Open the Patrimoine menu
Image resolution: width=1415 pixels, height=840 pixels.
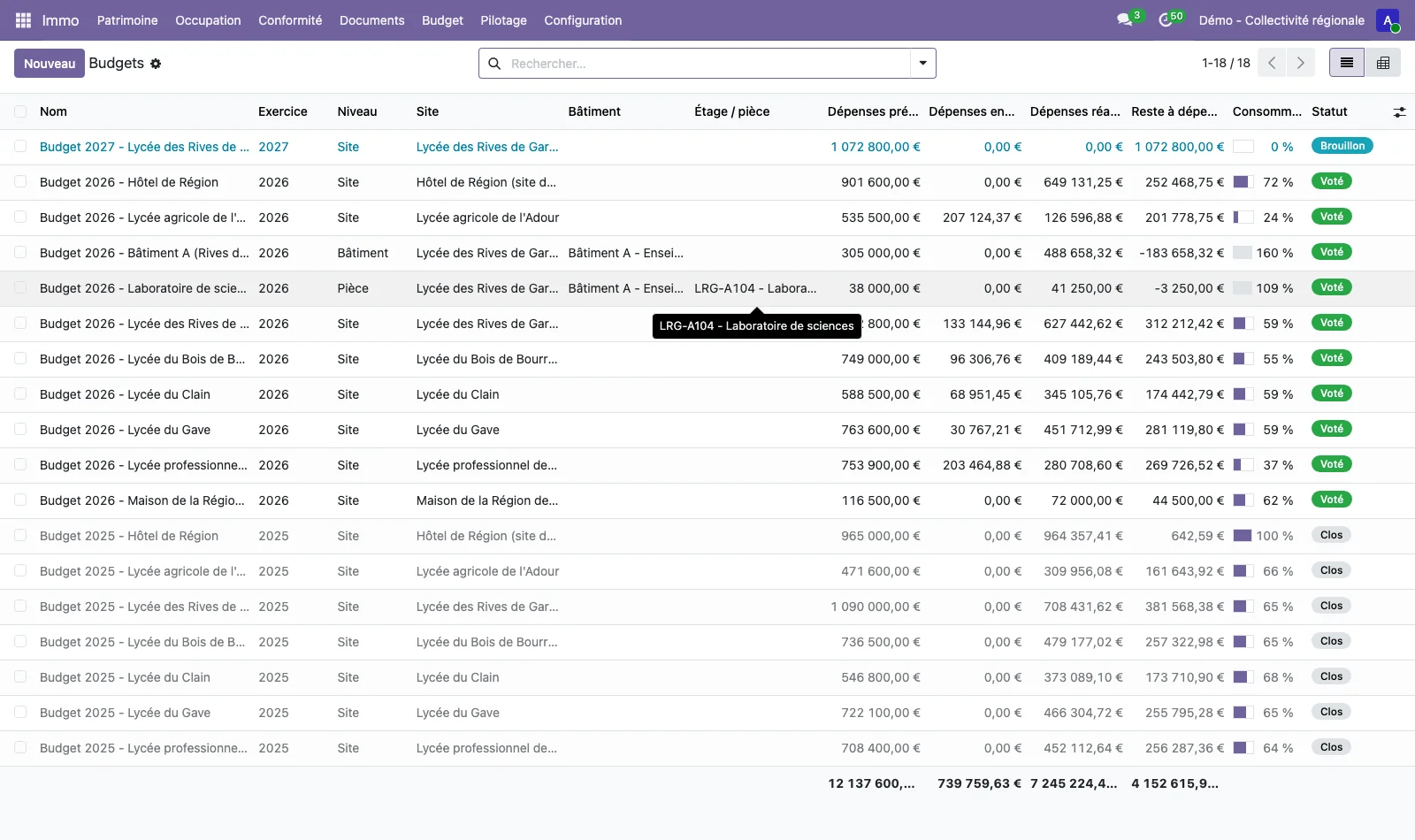pyautogui.click(x=127, y=20)
